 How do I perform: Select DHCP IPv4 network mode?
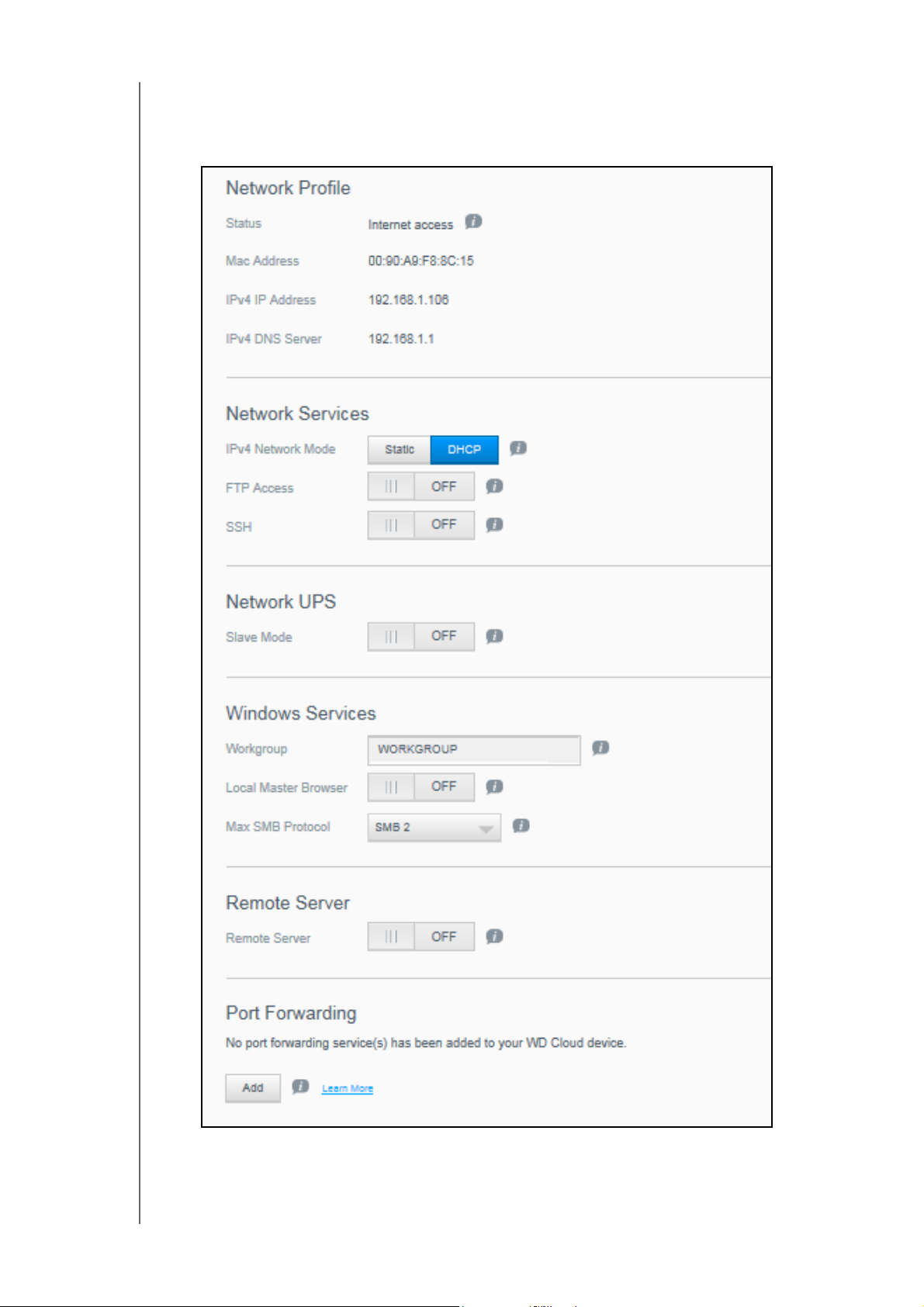[464, 449]
